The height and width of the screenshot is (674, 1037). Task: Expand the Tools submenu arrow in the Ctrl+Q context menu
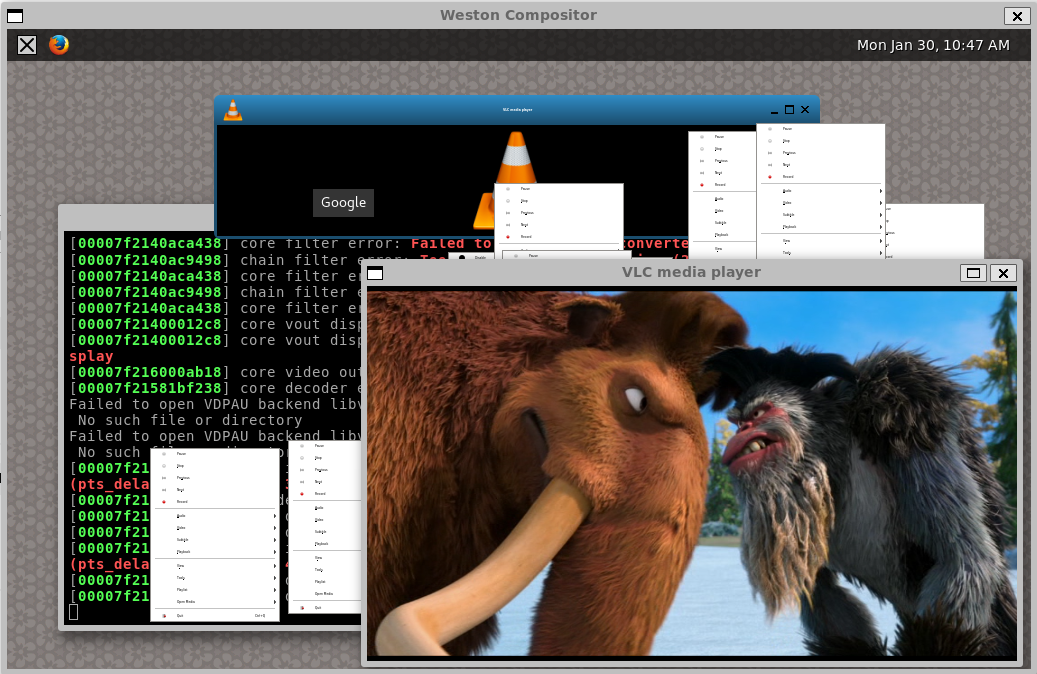274,578
